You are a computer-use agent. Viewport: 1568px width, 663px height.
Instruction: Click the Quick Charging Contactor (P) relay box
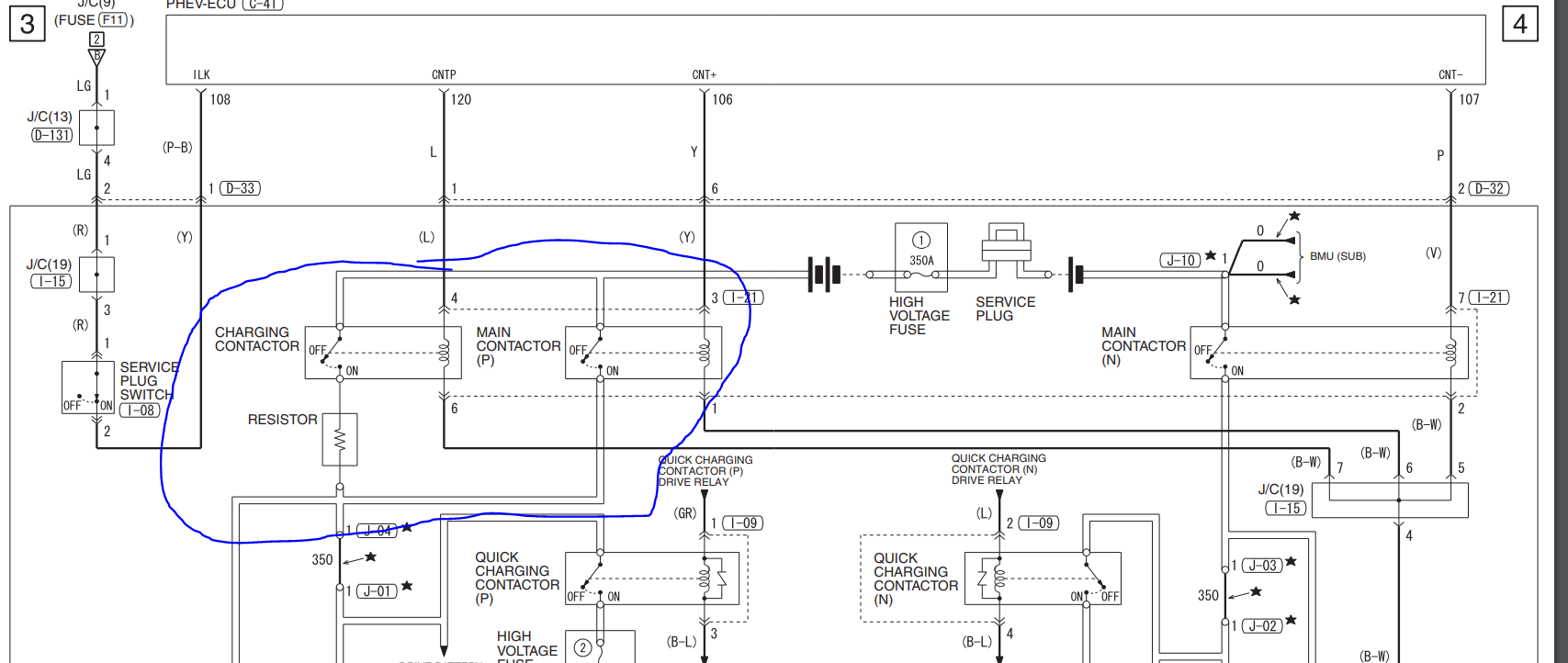(652, 579)
